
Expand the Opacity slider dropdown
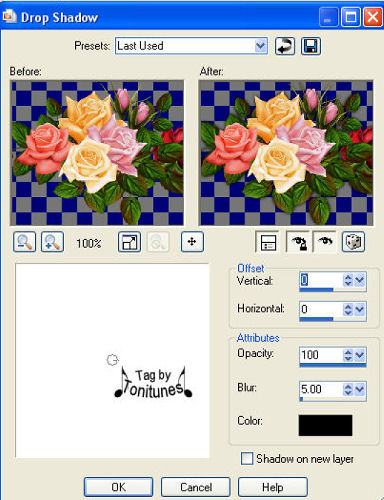coord(359,355)
